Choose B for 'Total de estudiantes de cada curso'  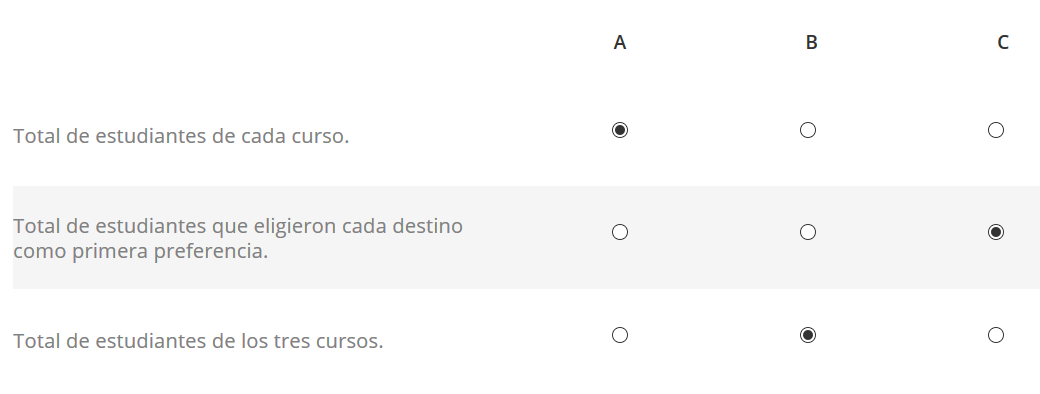808,130
